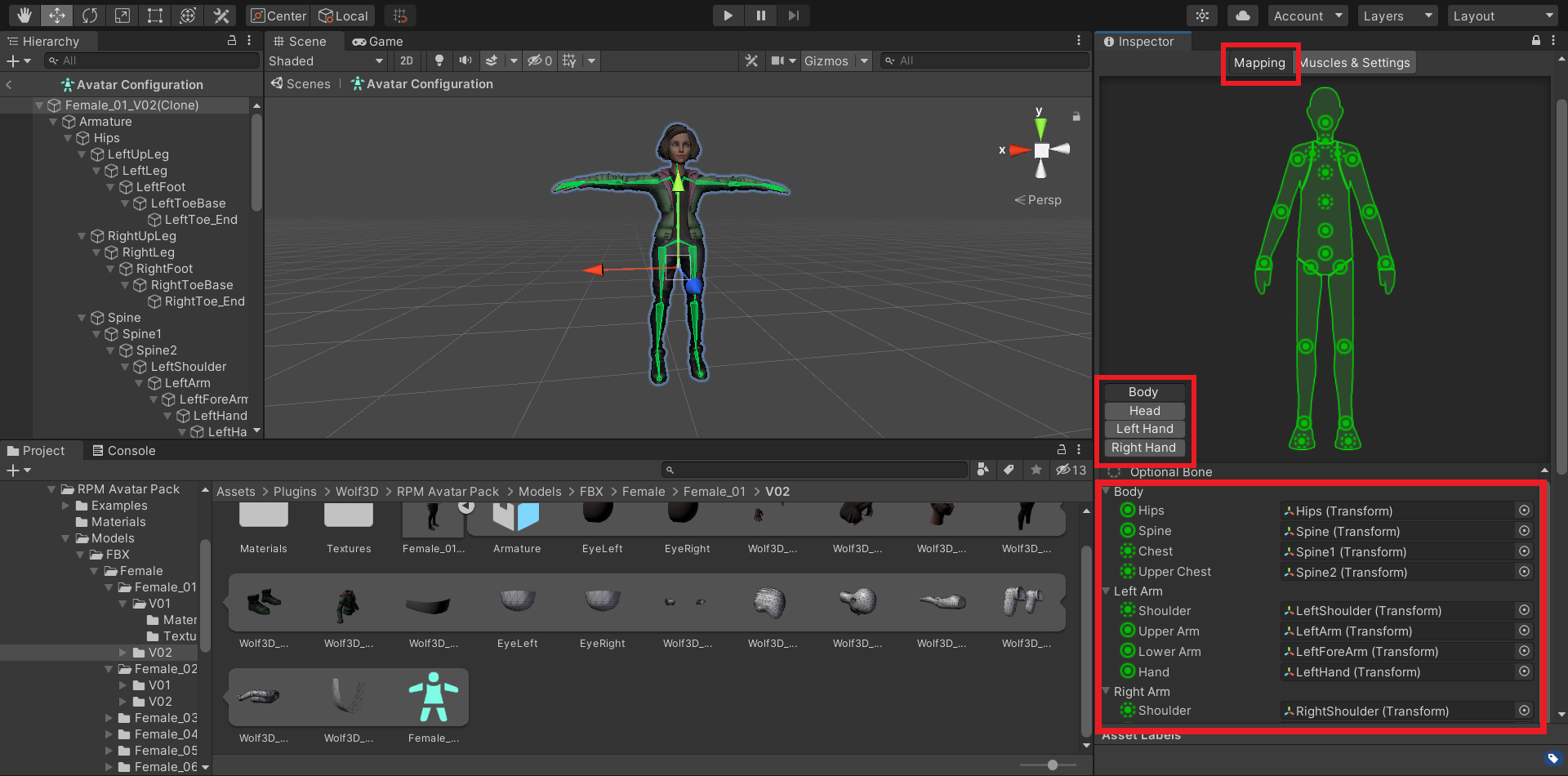Click the Step frame button
Screen dimensions: 1568x776
[793, 16]
